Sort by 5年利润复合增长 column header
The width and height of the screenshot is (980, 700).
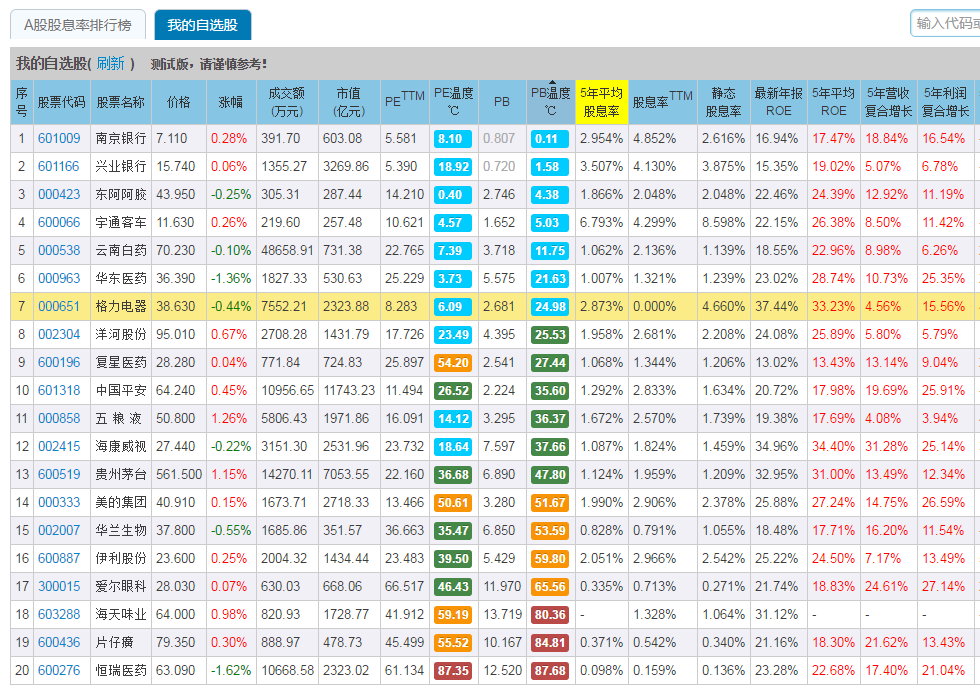coord(946,102)
